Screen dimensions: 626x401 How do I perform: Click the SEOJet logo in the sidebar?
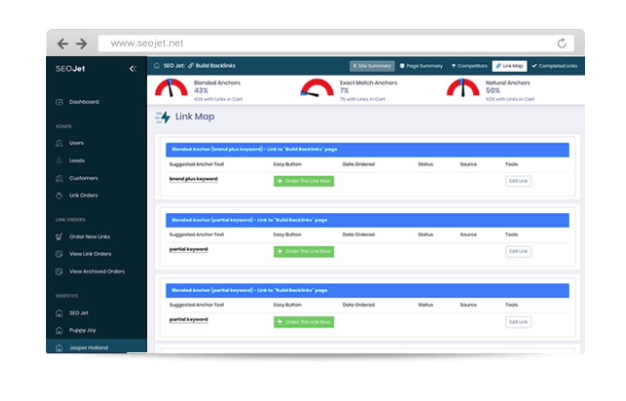70,69
